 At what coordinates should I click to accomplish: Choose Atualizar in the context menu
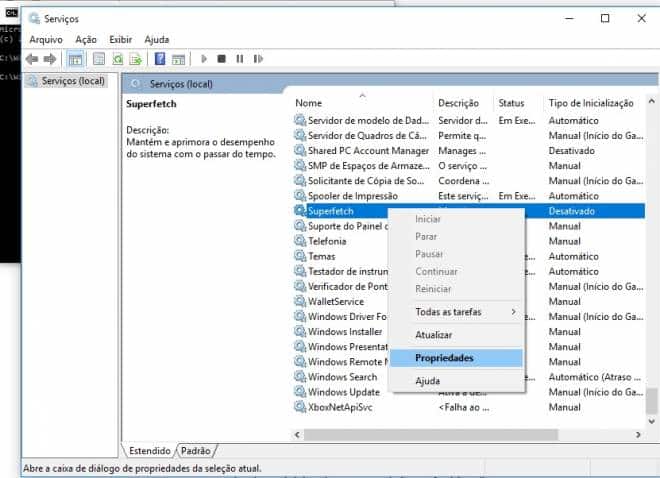pos(456,335)
